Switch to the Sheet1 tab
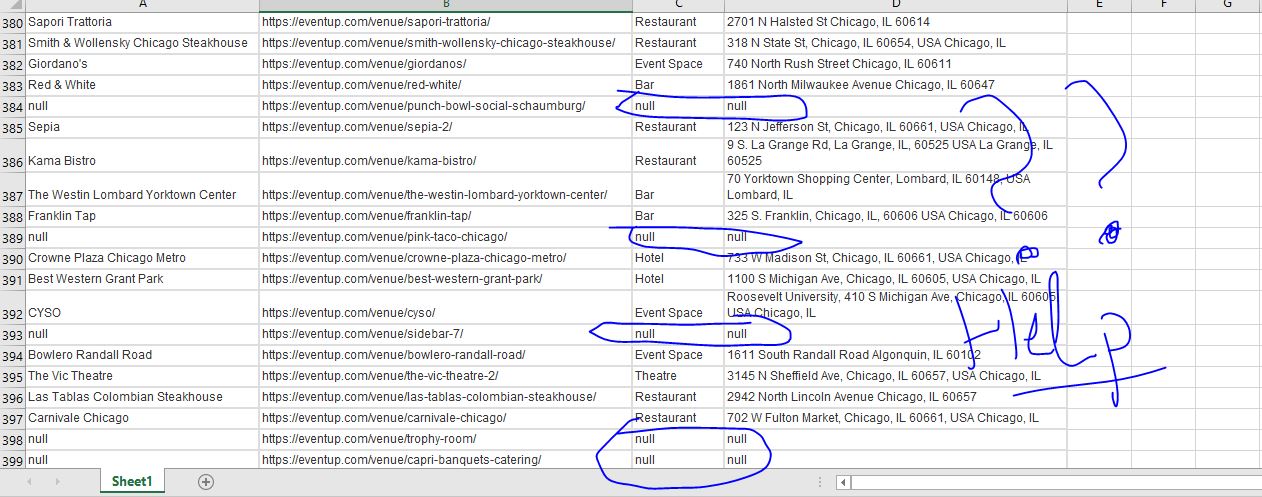The image size is (1262, 497). click(x=132, y=482)
